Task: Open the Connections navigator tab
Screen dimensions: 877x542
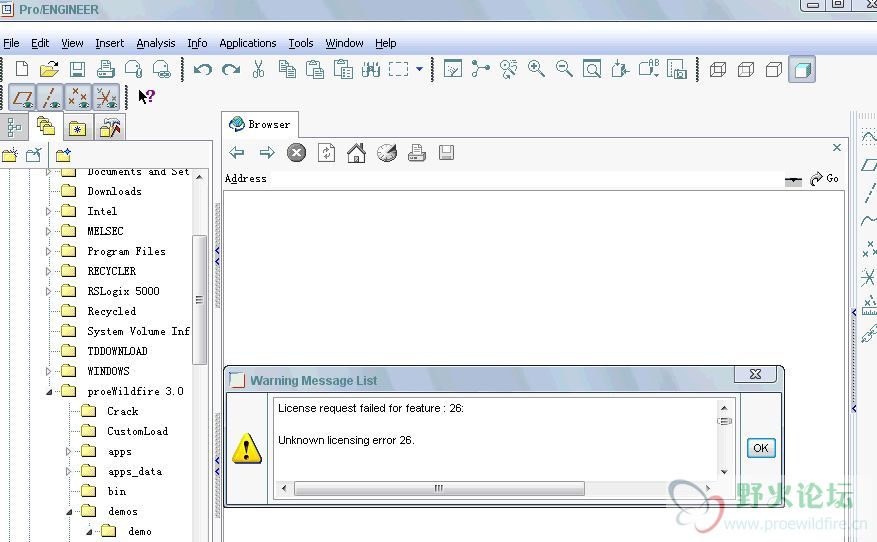Action: tap(110, 128)
